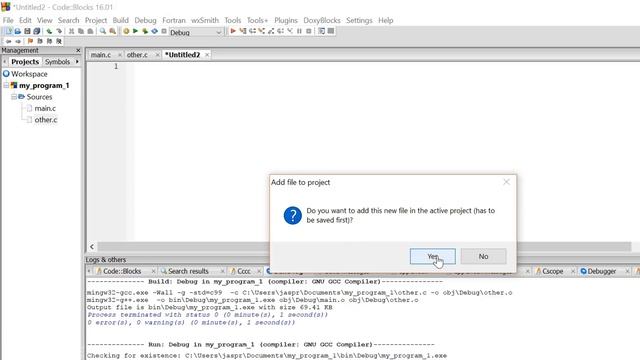Close the *Untitled2 tab
Image resolution: width=640 pixels, height=360 pixels.
(207, 55)
